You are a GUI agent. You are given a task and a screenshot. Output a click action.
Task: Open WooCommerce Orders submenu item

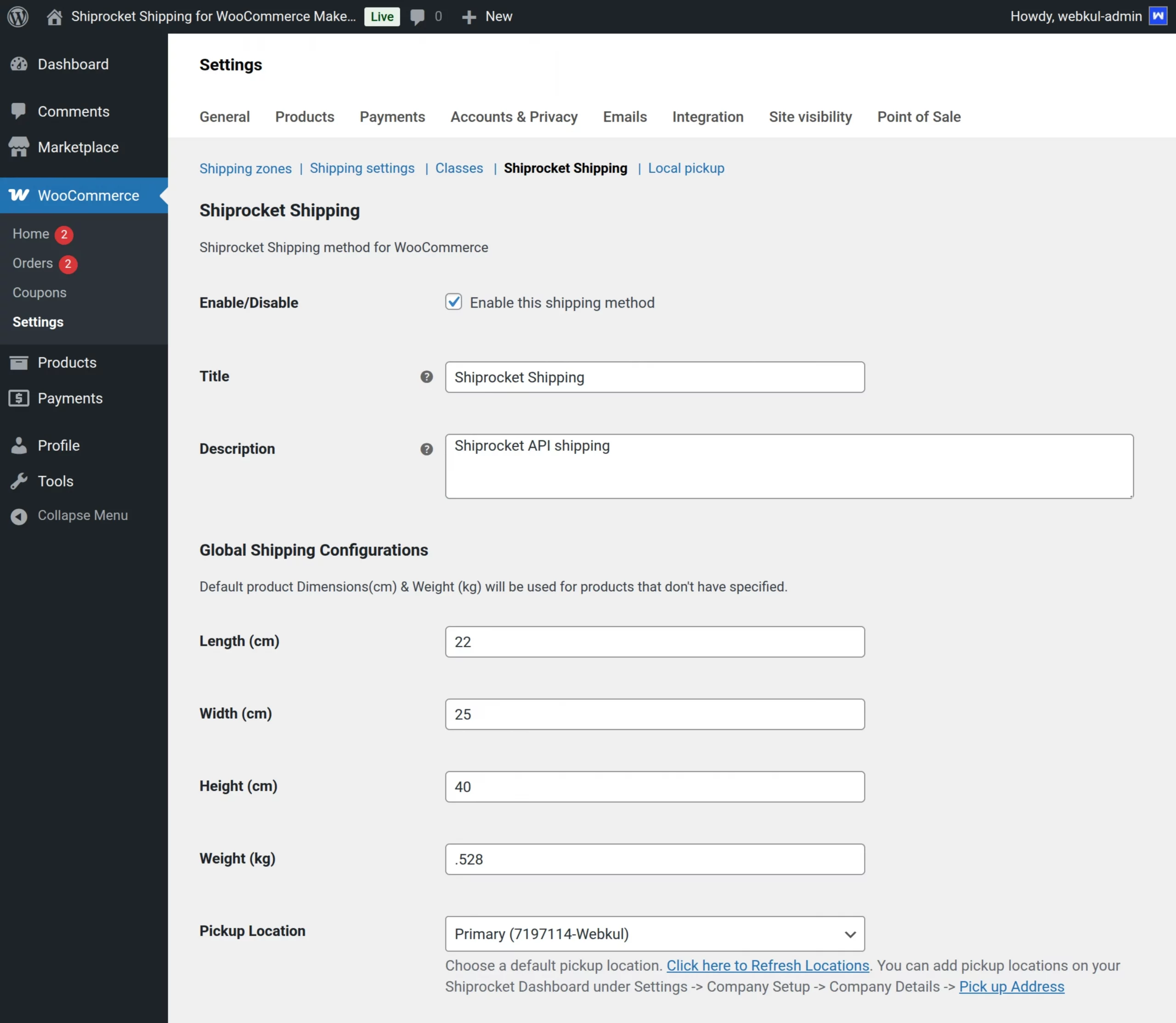point(33,263)
